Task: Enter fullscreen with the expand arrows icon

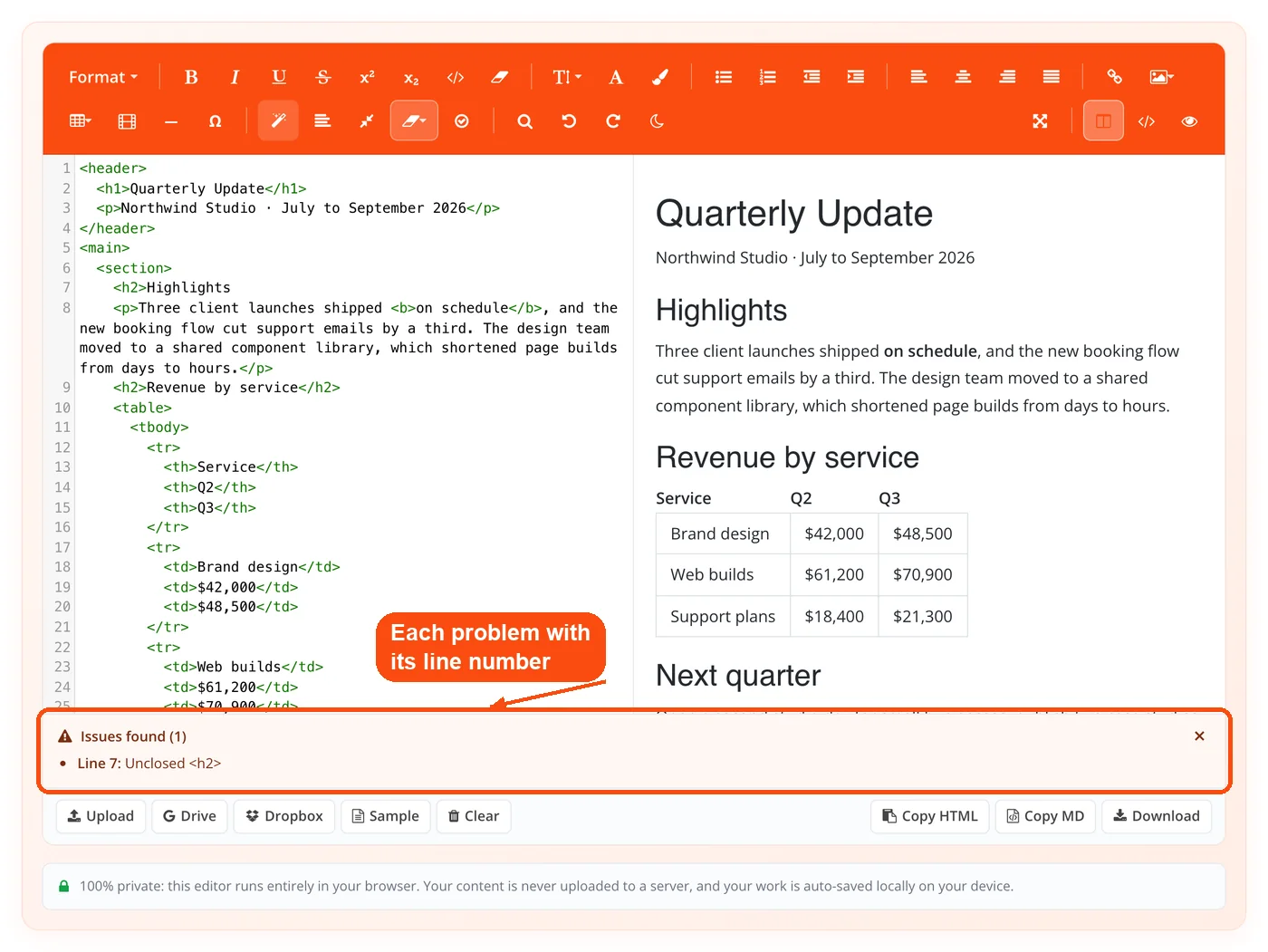Action: (x=1040, y=121)
